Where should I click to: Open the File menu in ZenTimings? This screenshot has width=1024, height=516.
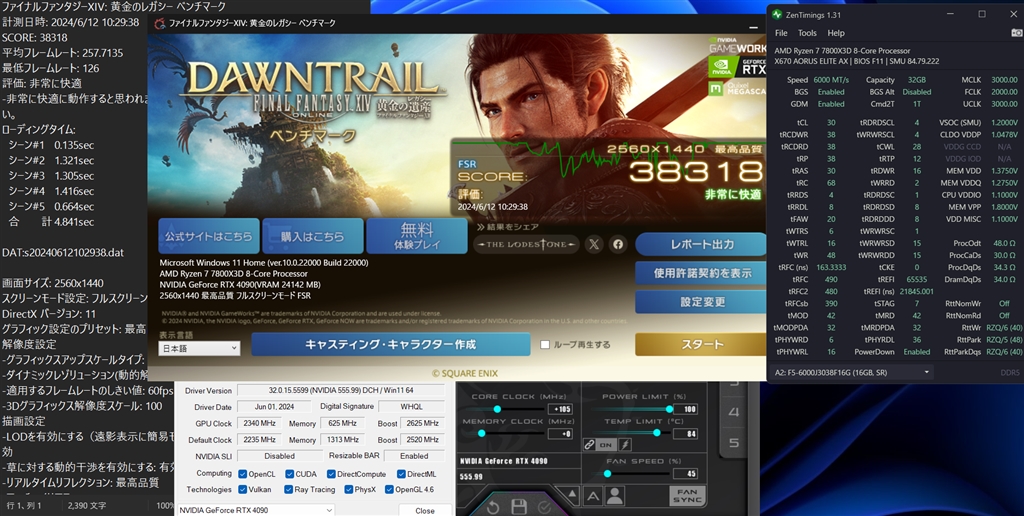(781, 33)
